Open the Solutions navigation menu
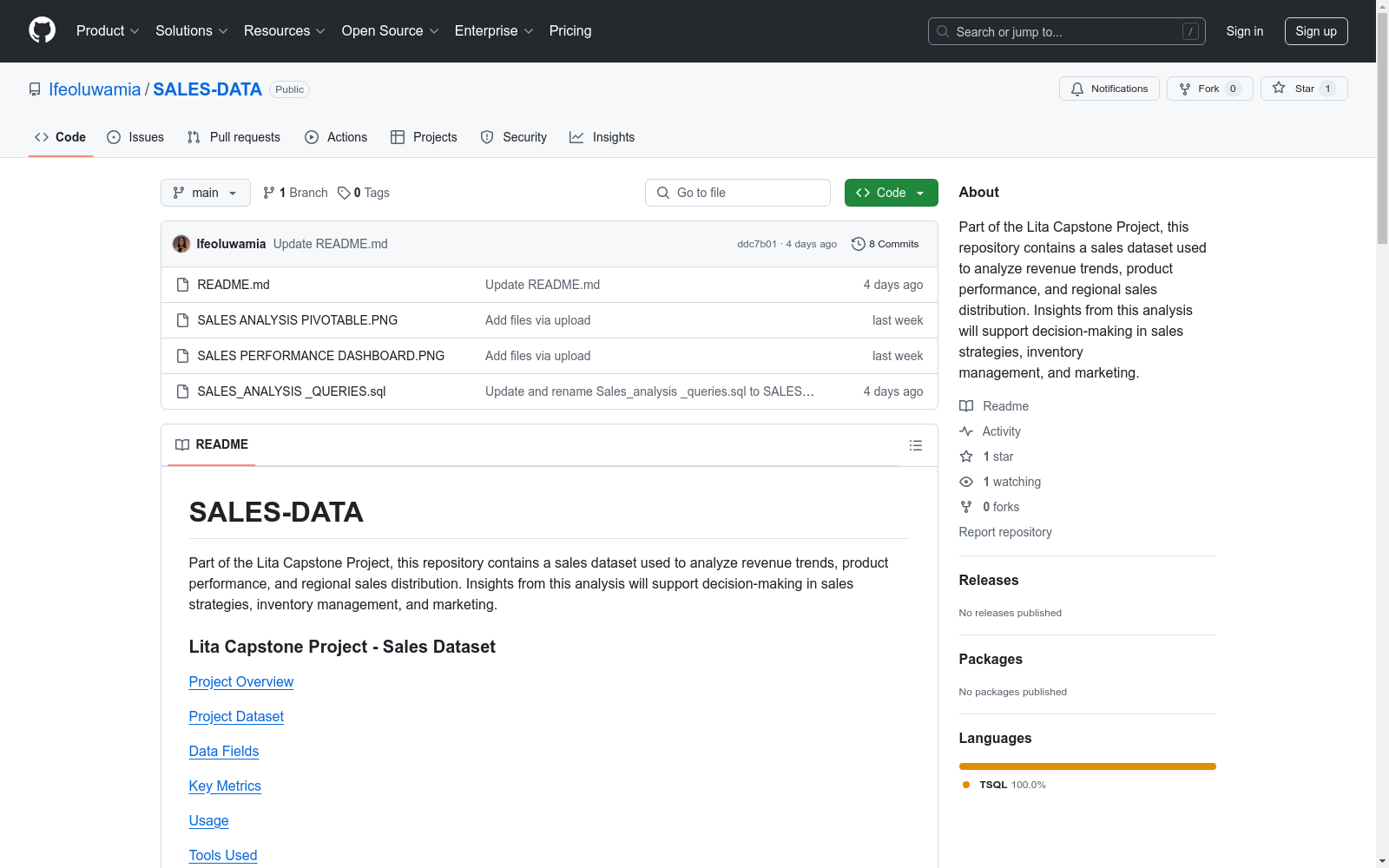Screen dimensions: 1389x868 coord(191,31)
